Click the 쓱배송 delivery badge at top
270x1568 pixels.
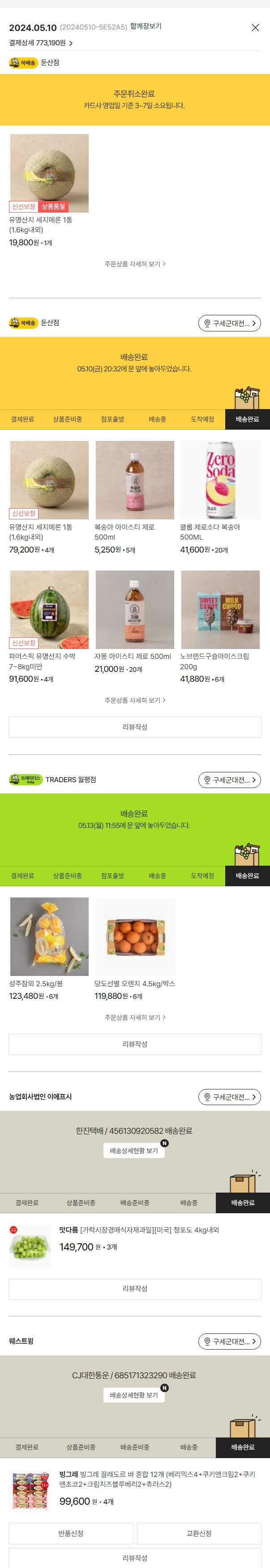(x=24, y=63)
